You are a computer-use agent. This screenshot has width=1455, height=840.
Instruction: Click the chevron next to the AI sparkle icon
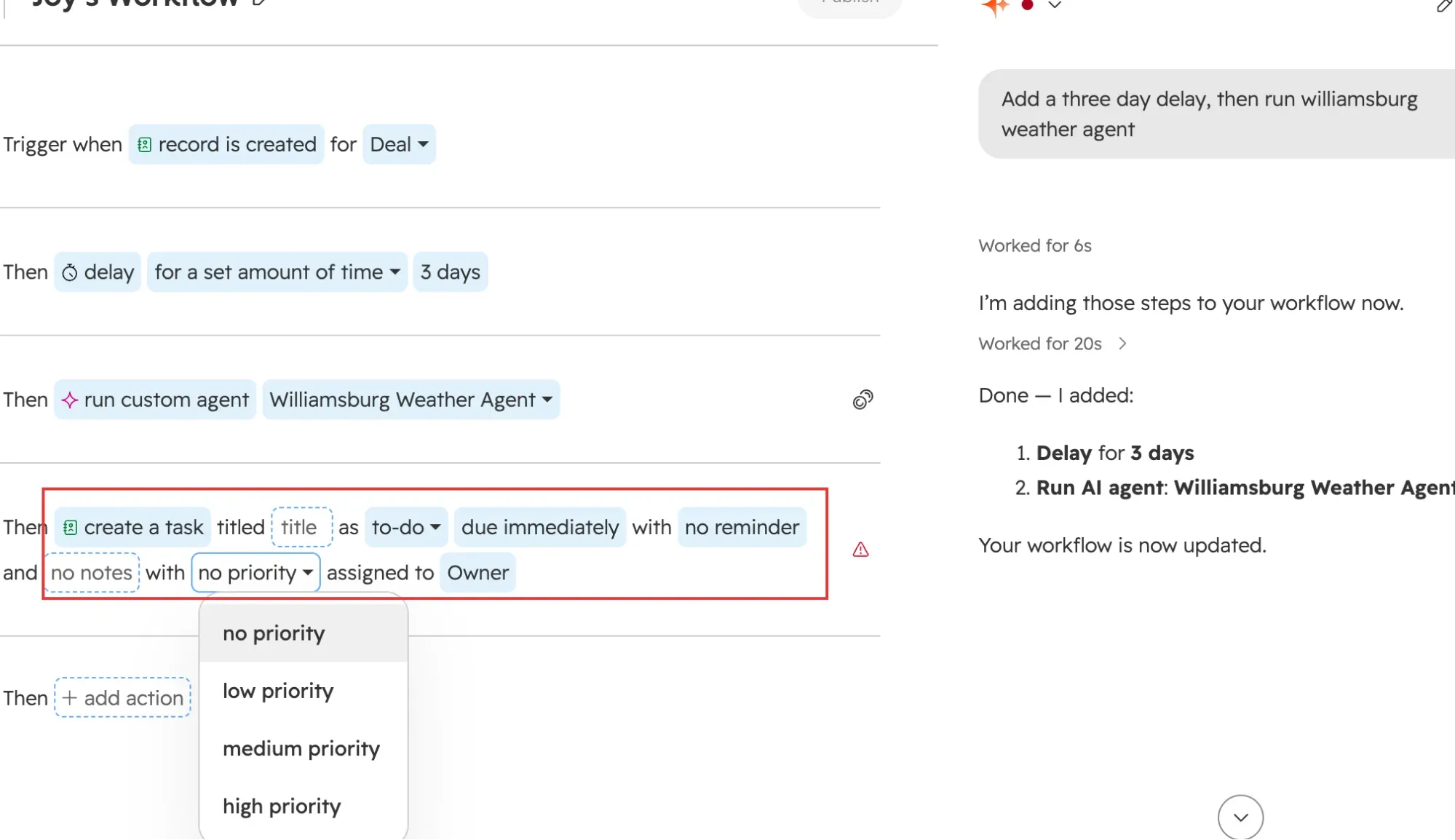1055,5
